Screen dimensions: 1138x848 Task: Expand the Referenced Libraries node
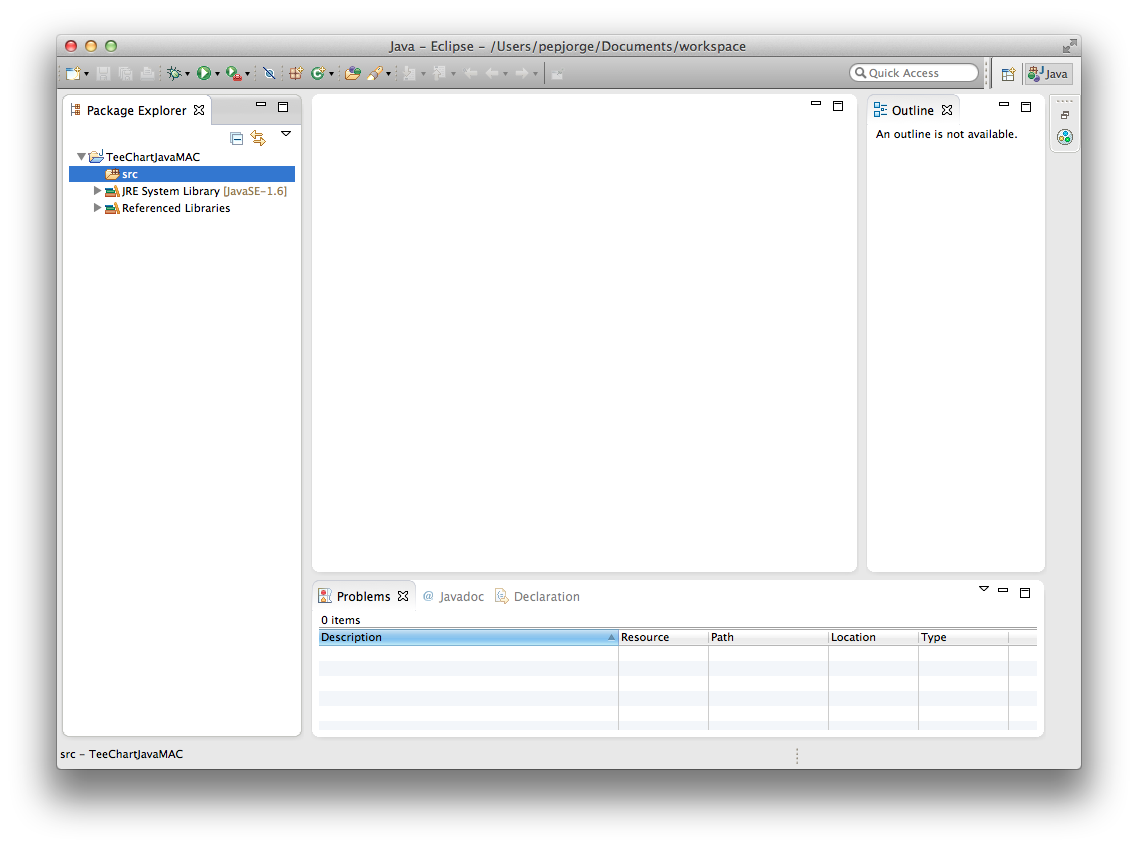97,208
